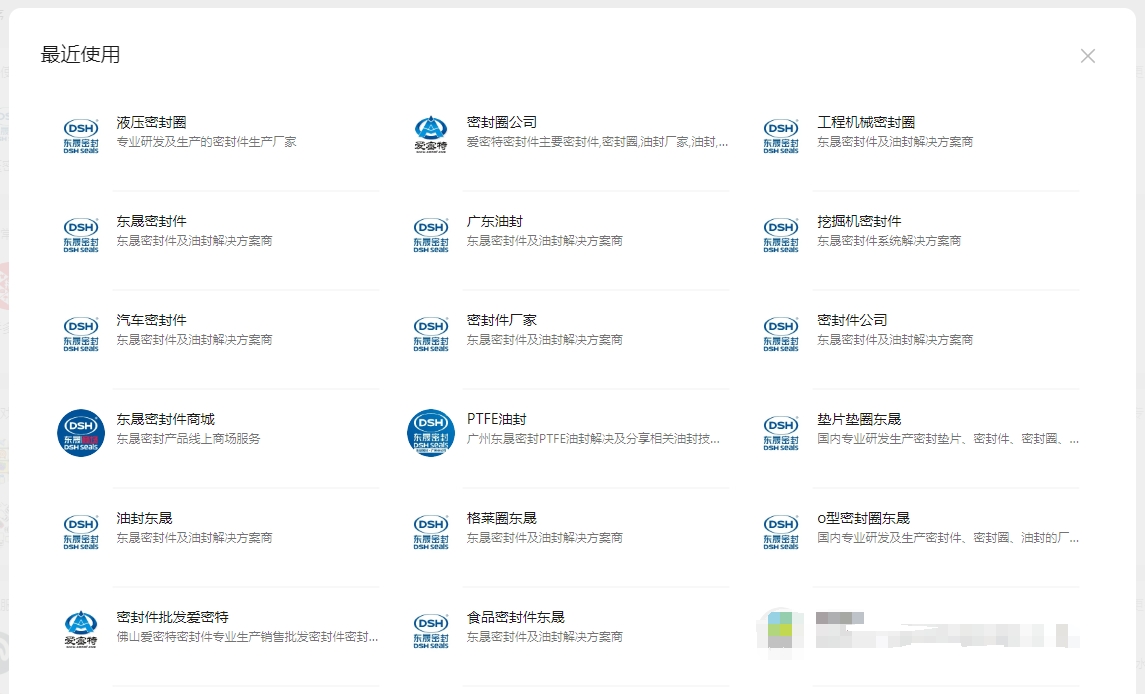Viewport: 1145px width, 694px height.
Task: Click the blurred thumbnail in bottom right entry
Action: pos(780,631)
